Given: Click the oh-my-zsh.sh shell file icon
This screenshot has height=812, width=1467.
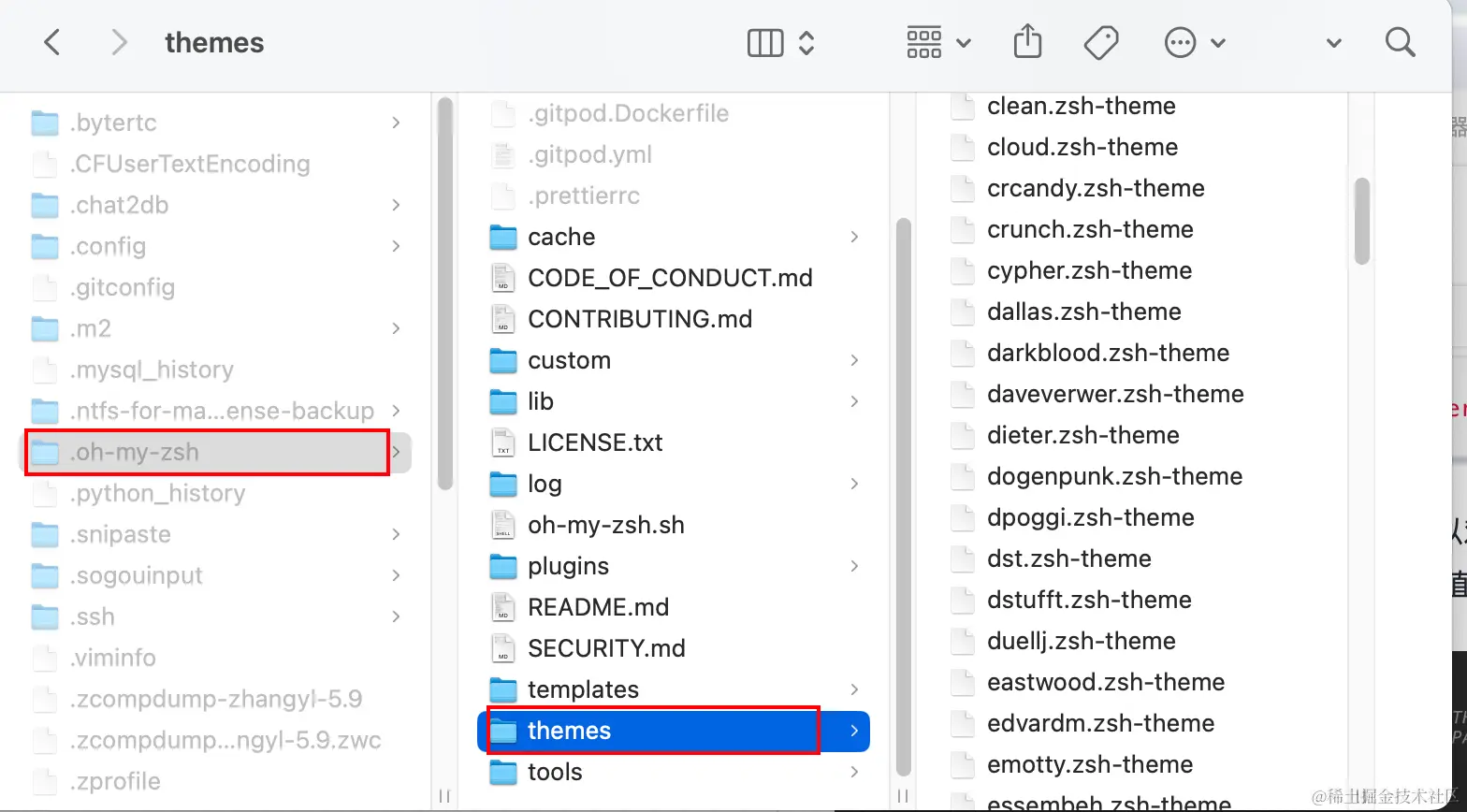Looking at the screenshot, I should click(503, 525).
